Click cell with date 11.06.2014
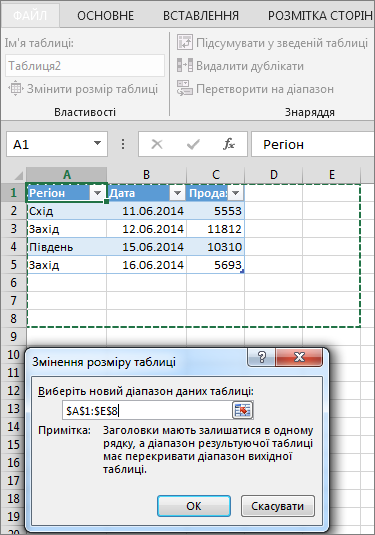375x535 pixels. [146, 211]
